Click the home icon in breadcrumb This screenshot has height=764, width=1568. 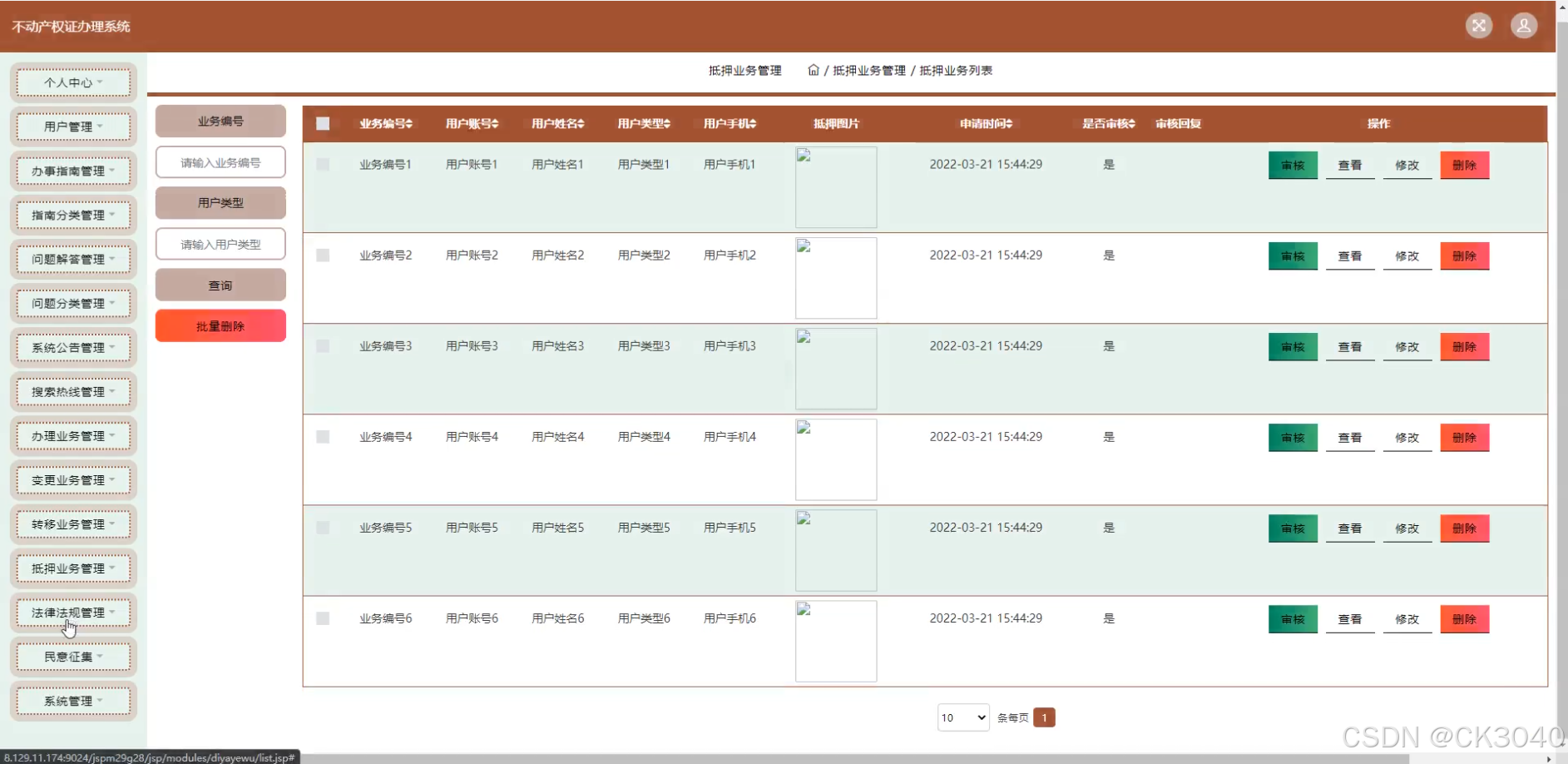pyautogui.click(x=813, y=70)
